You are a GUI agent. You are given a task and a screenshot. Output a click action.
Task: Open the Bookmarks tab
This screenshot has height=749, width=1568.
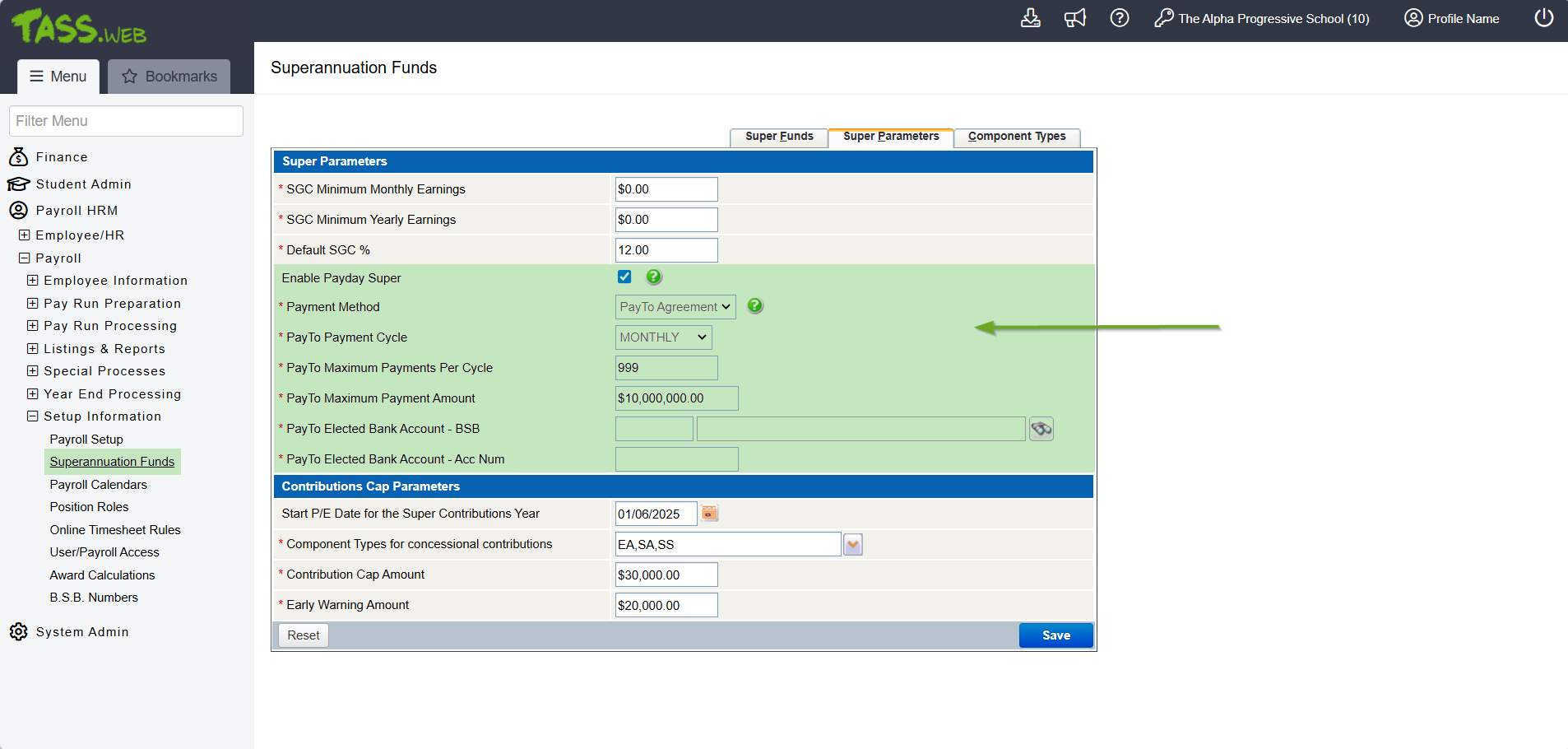click(x=169, y=77)
